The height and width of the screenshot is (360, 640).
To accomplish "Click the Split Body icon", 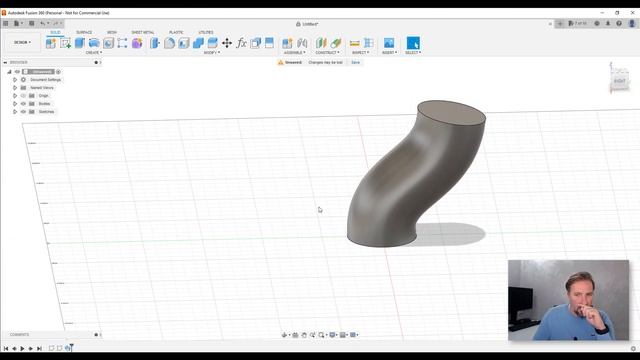I will pyautogui.click(x=269, y=43).
